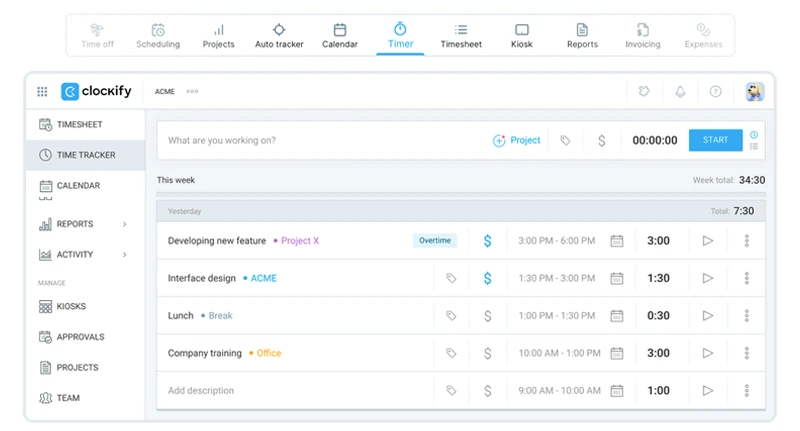Continue timer for Interface design
800x431 pixels.
click(x=708, y=278)
